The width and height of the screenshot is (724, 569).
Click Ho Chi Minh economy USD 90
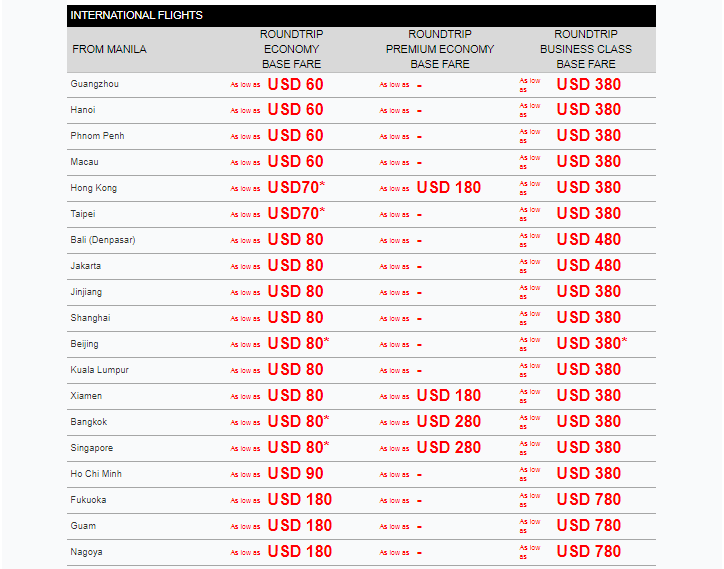[295, 474]
